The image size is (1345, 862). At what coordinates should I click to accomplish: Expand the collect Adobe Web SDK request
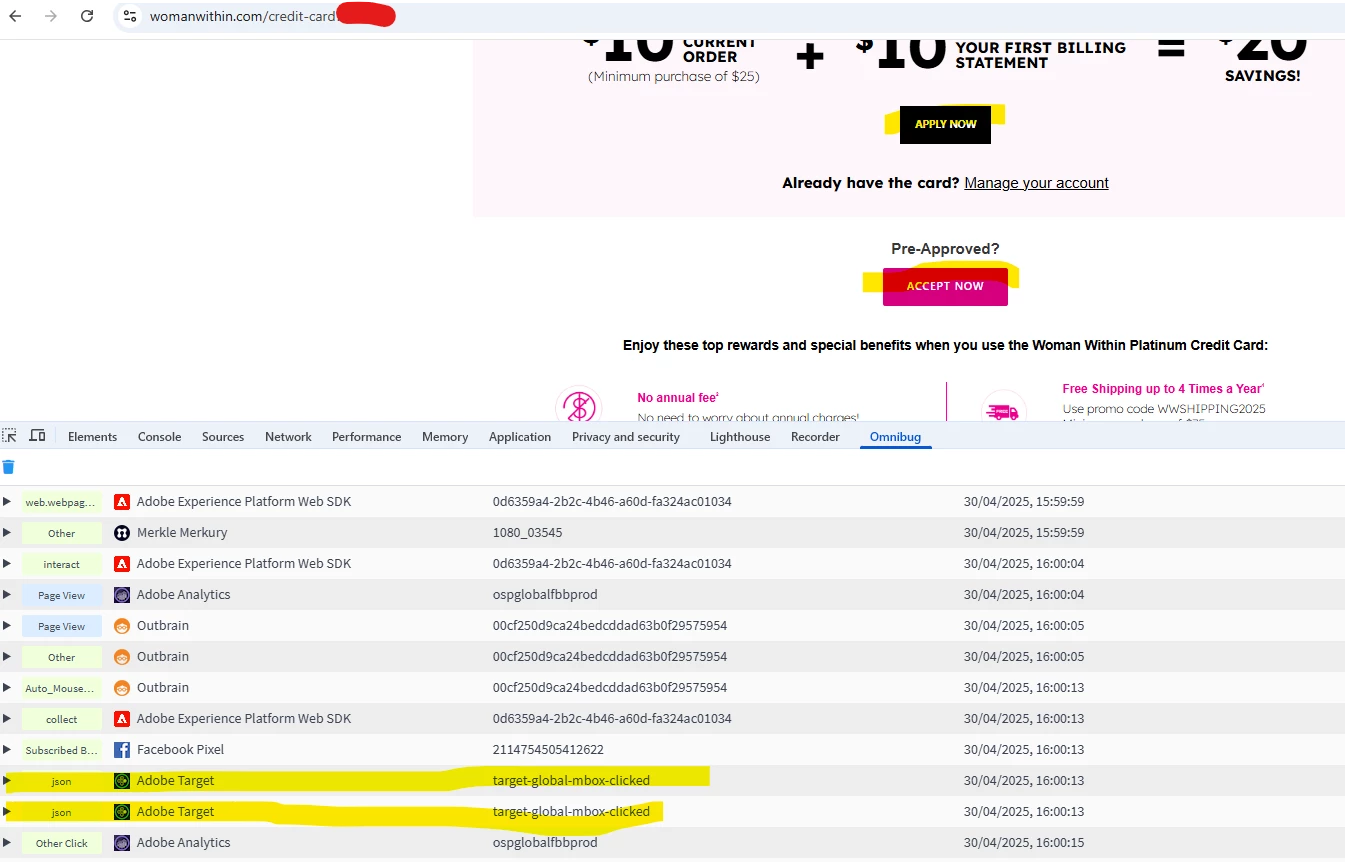point(7,719)
